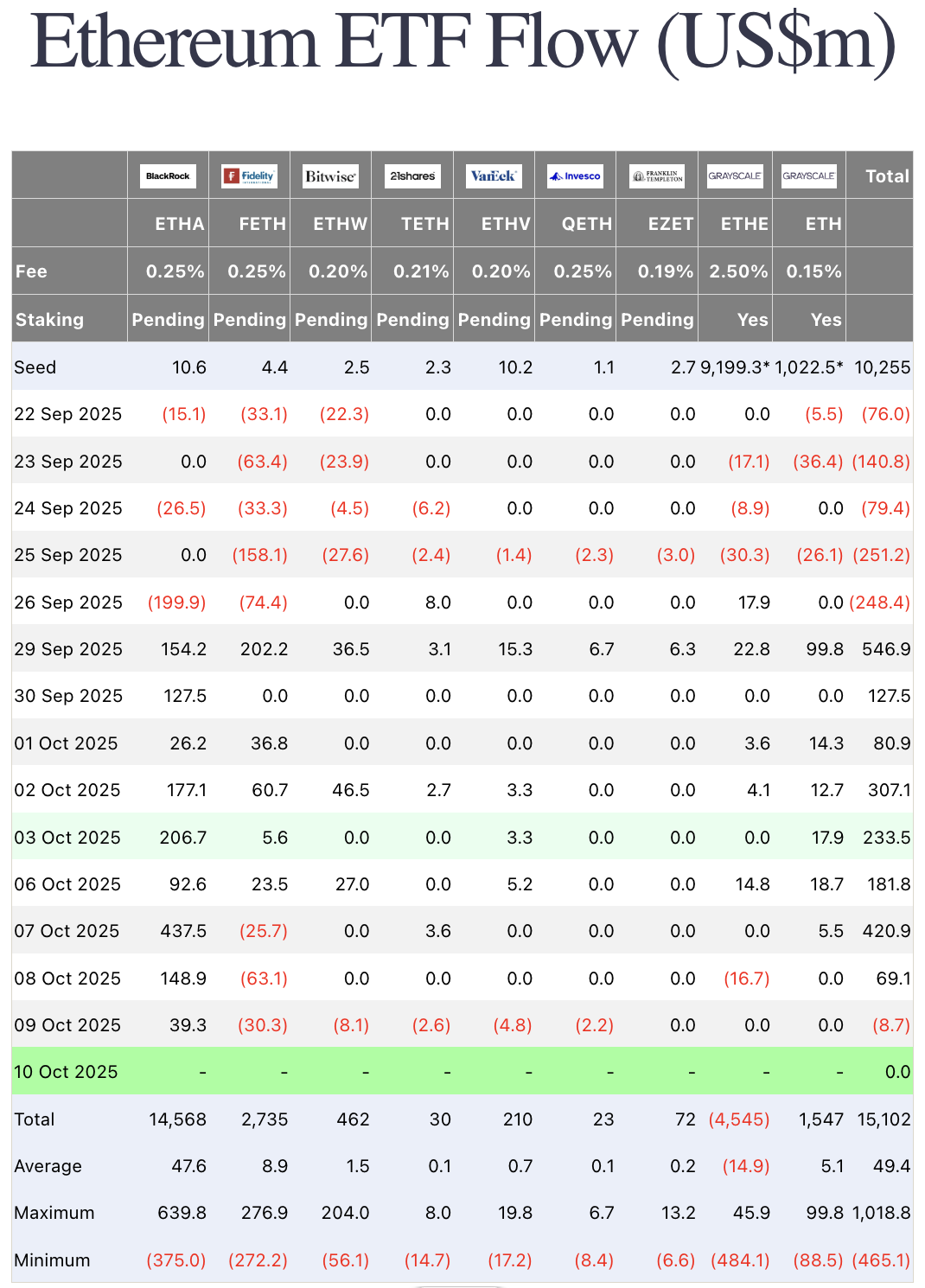
Task: Click the (251.2) total for 25 Sep
Action: 882,555
